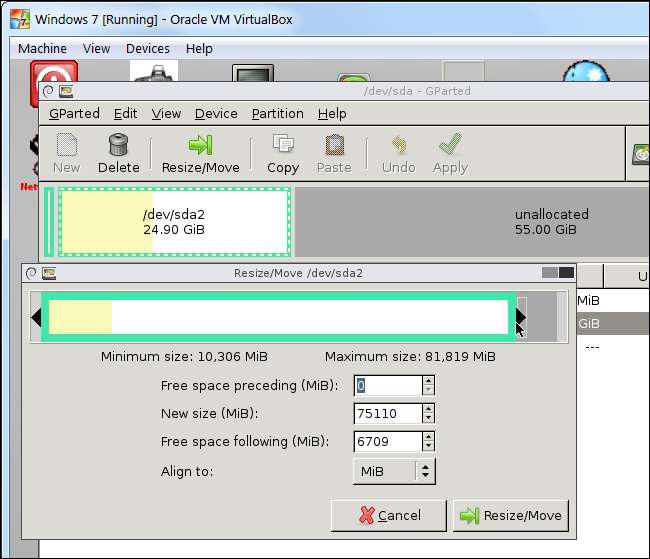Increase or decrease New size with spinner arrows
The width and height of the screenshot is (650, 559).
(428, 413)
